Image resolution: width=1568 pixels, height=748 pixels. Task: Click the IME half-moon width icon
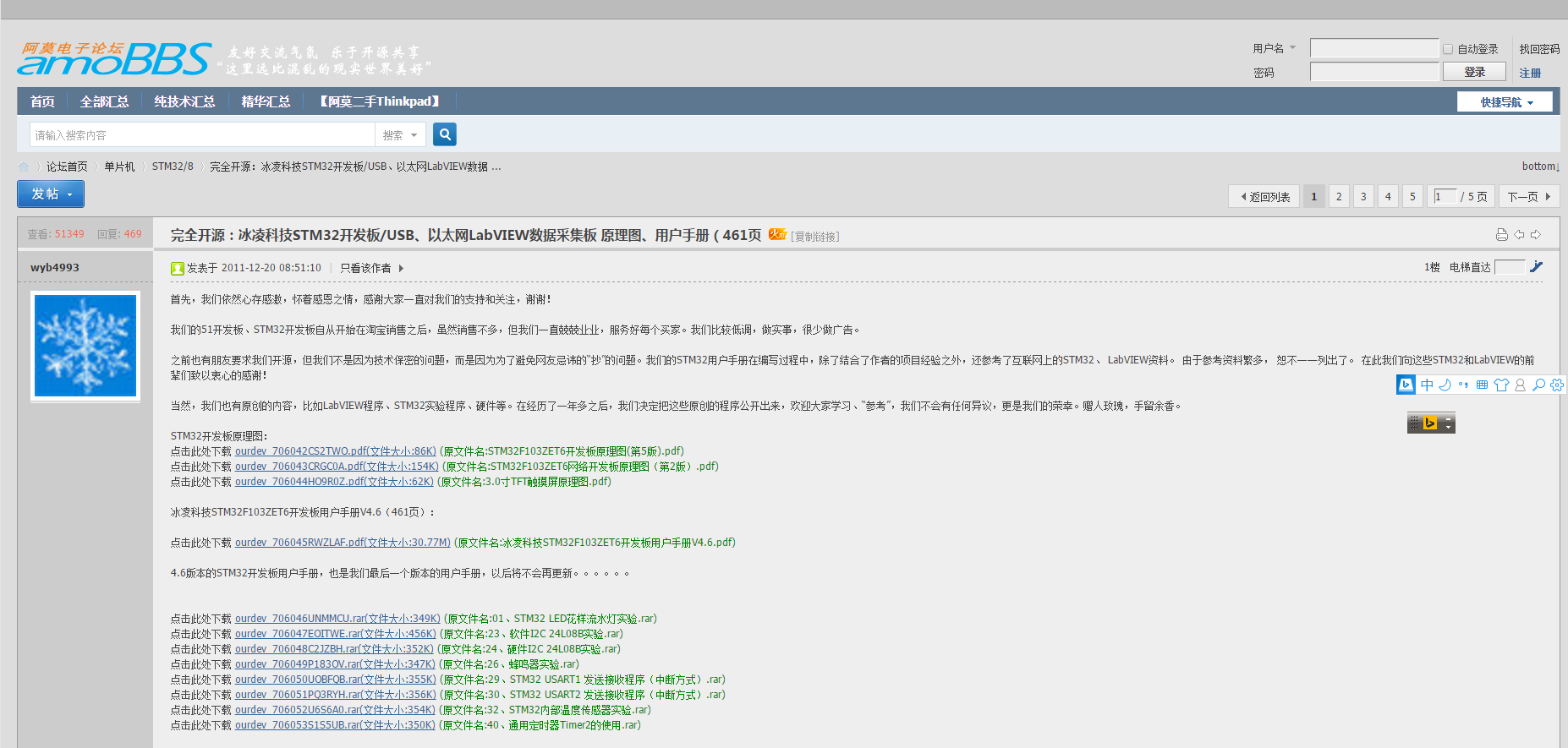1445,385
